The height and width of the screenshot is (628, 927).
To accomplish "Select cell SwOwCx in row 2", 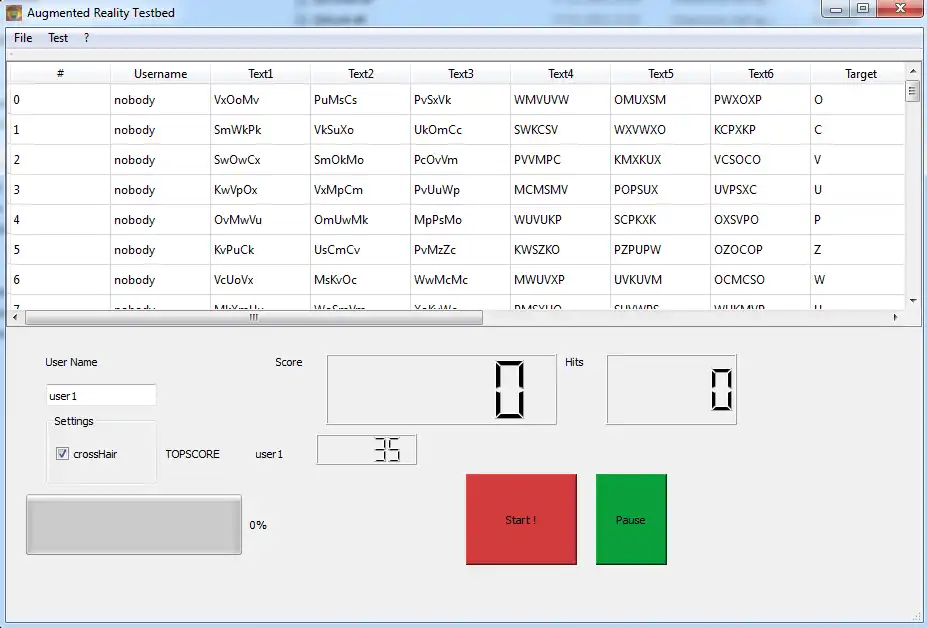I will coord(260,160).
